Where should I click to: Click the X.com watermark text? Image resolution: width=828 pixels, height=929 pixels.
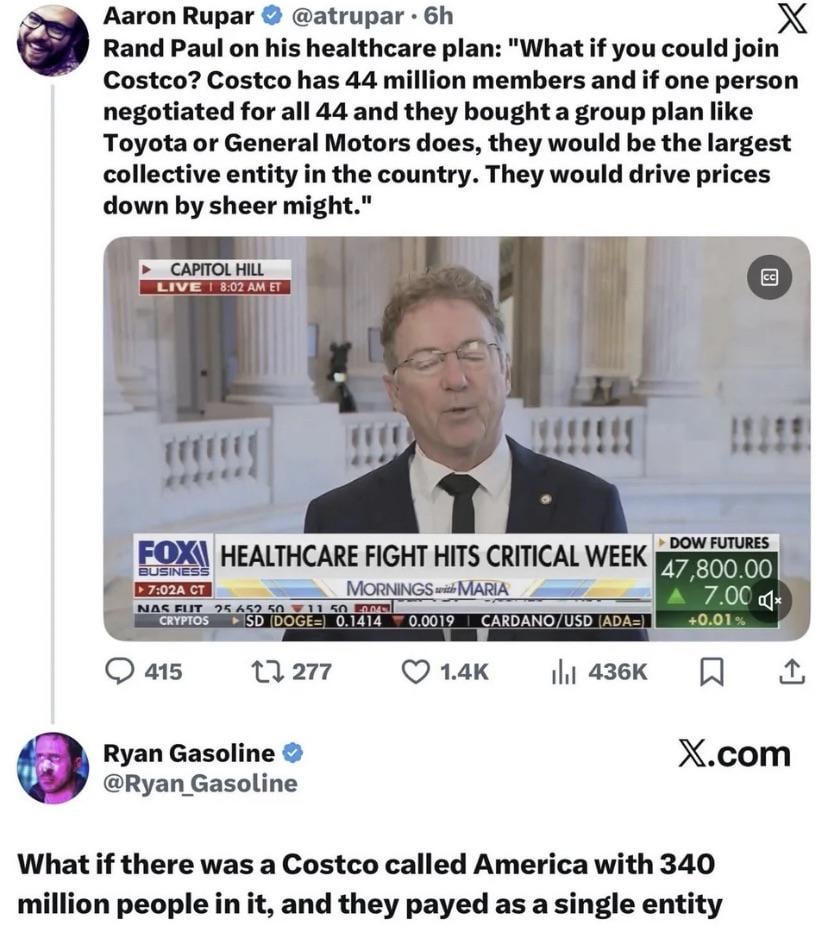(x=734, y=754)
